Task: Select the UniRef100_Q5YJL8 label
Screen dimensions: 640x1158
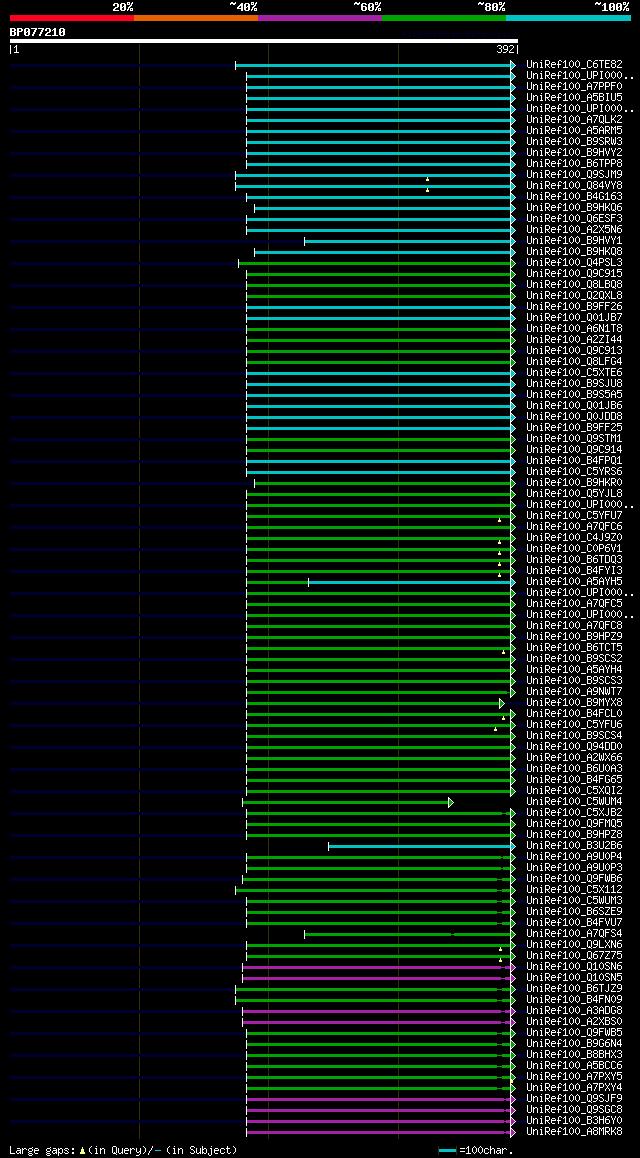Action: (x=574, y=494)
